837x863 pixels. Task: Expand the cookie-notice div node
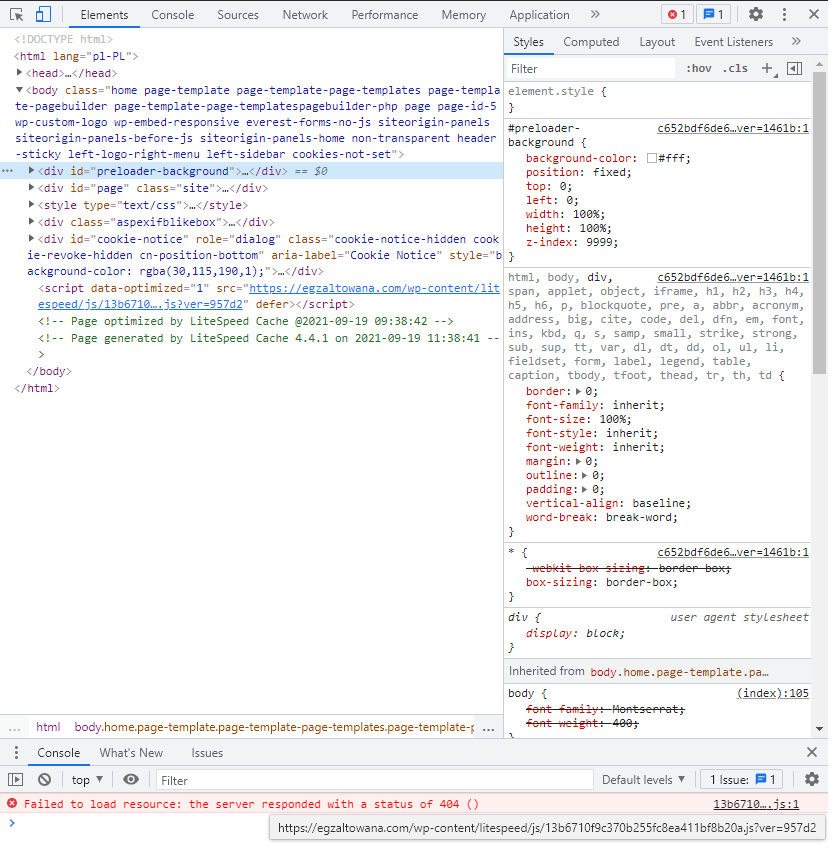31,238
